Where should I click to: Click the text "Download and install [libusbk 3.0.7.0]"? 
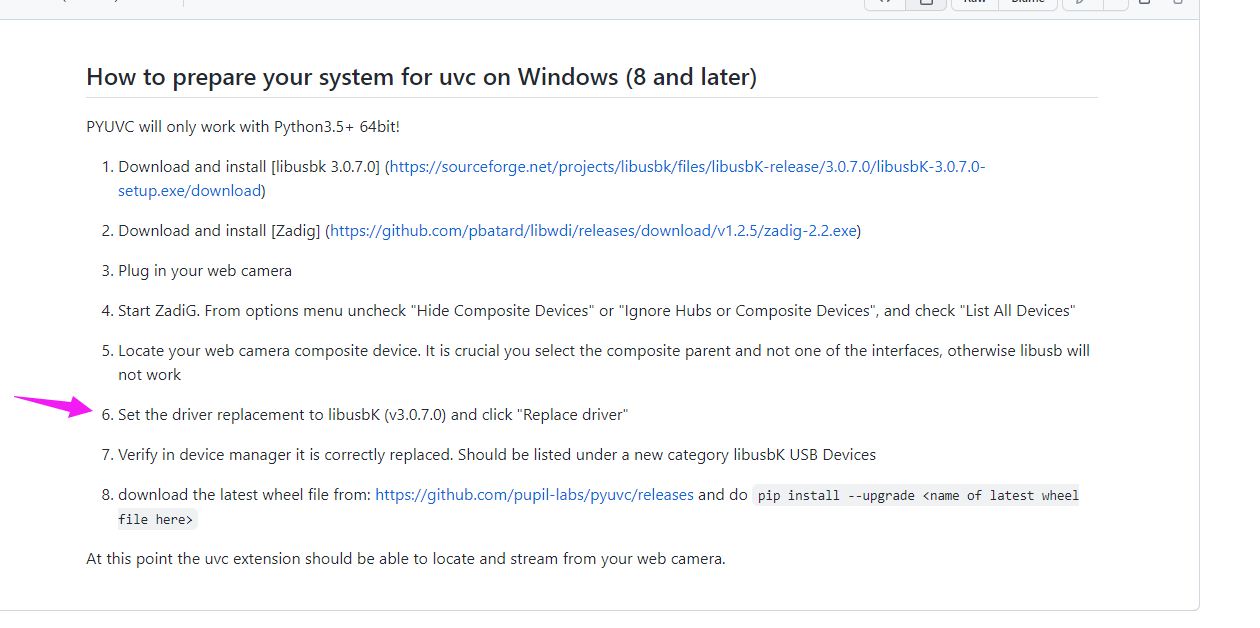click(249, 167)
